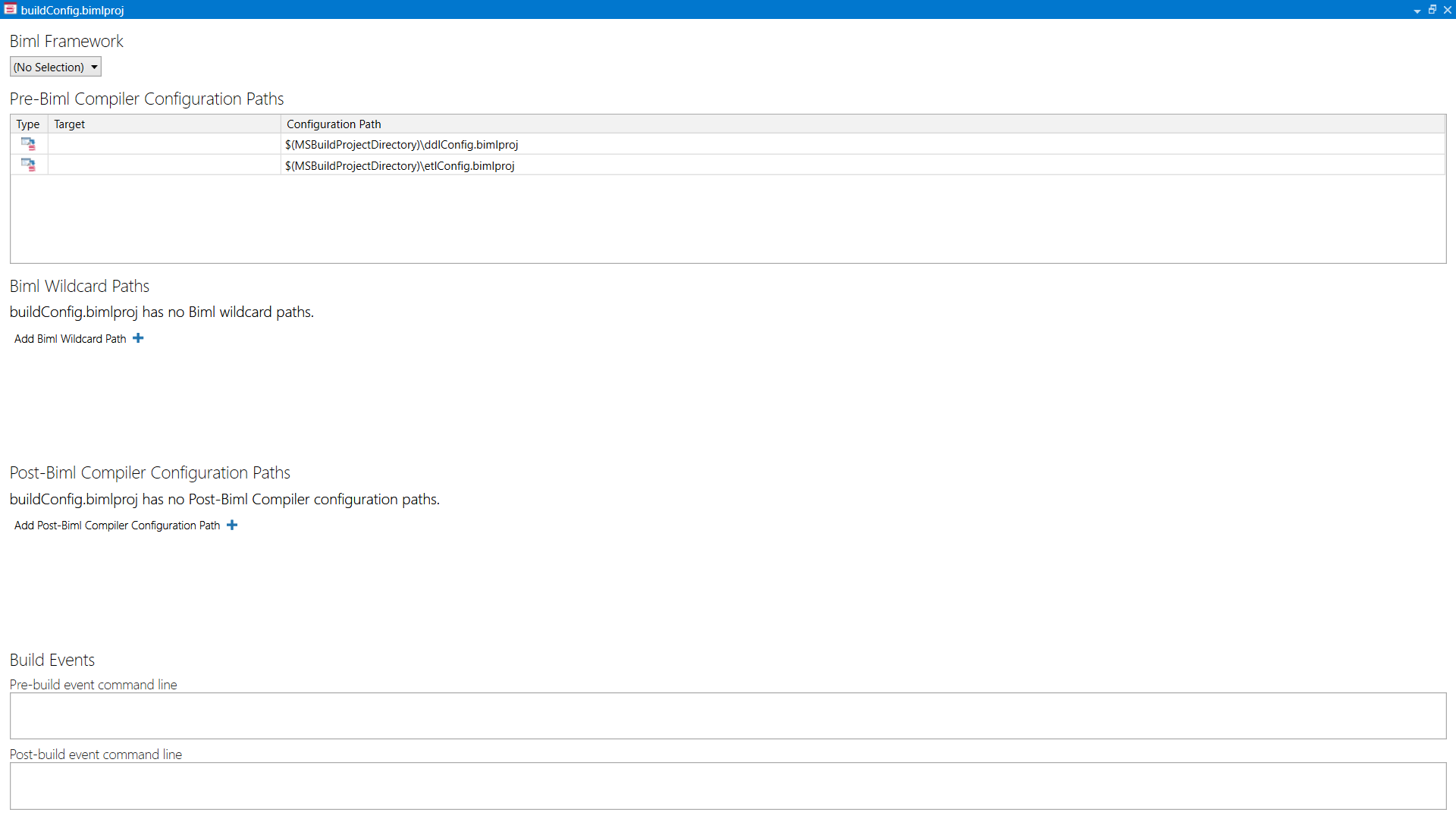Select the ddlConfig.bimlproj configuration path cell
This screenshot has width=1456, height=819.
[401, 144]
